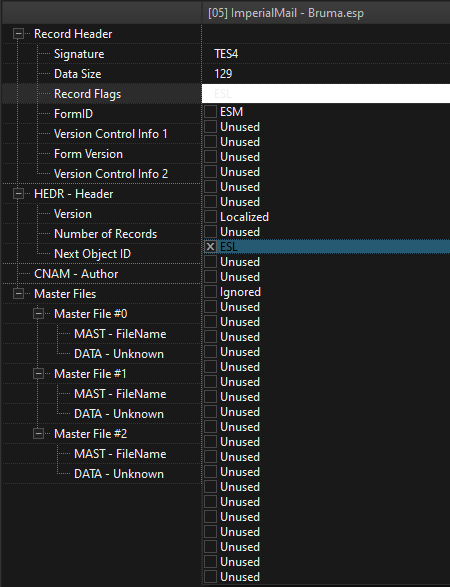Collapse the Master Files node
This screenshot has width=450, height=587.
[x=18, y=294]
